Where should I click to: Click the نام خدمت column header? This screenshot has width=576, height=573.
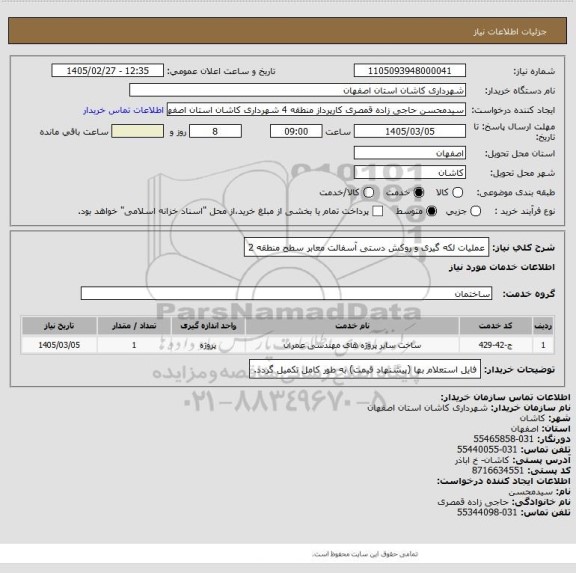tap(352, 326)
